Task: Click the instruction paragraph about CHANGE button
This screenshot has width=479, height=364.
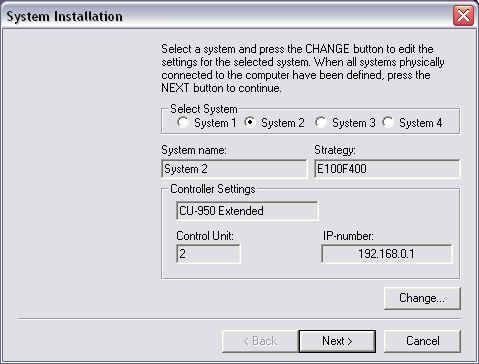Action: point(303,68)
